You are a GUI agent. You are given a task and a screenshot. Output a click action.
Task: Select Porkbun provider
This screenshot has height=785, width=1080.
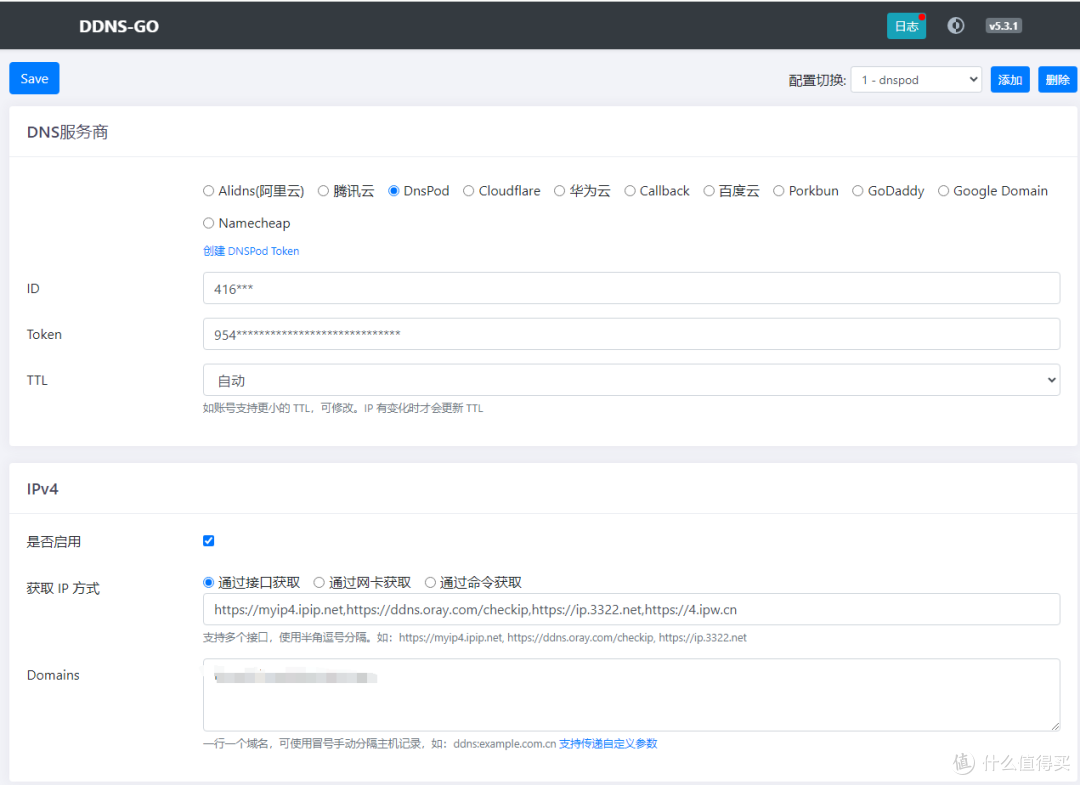[778, 191]
